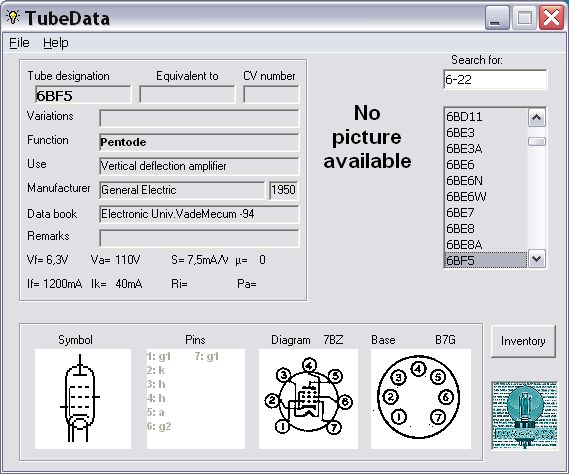Click the 7BZ pin diagram image
Image resolution: width=569 pixels, height=474 pixels.
308,399
